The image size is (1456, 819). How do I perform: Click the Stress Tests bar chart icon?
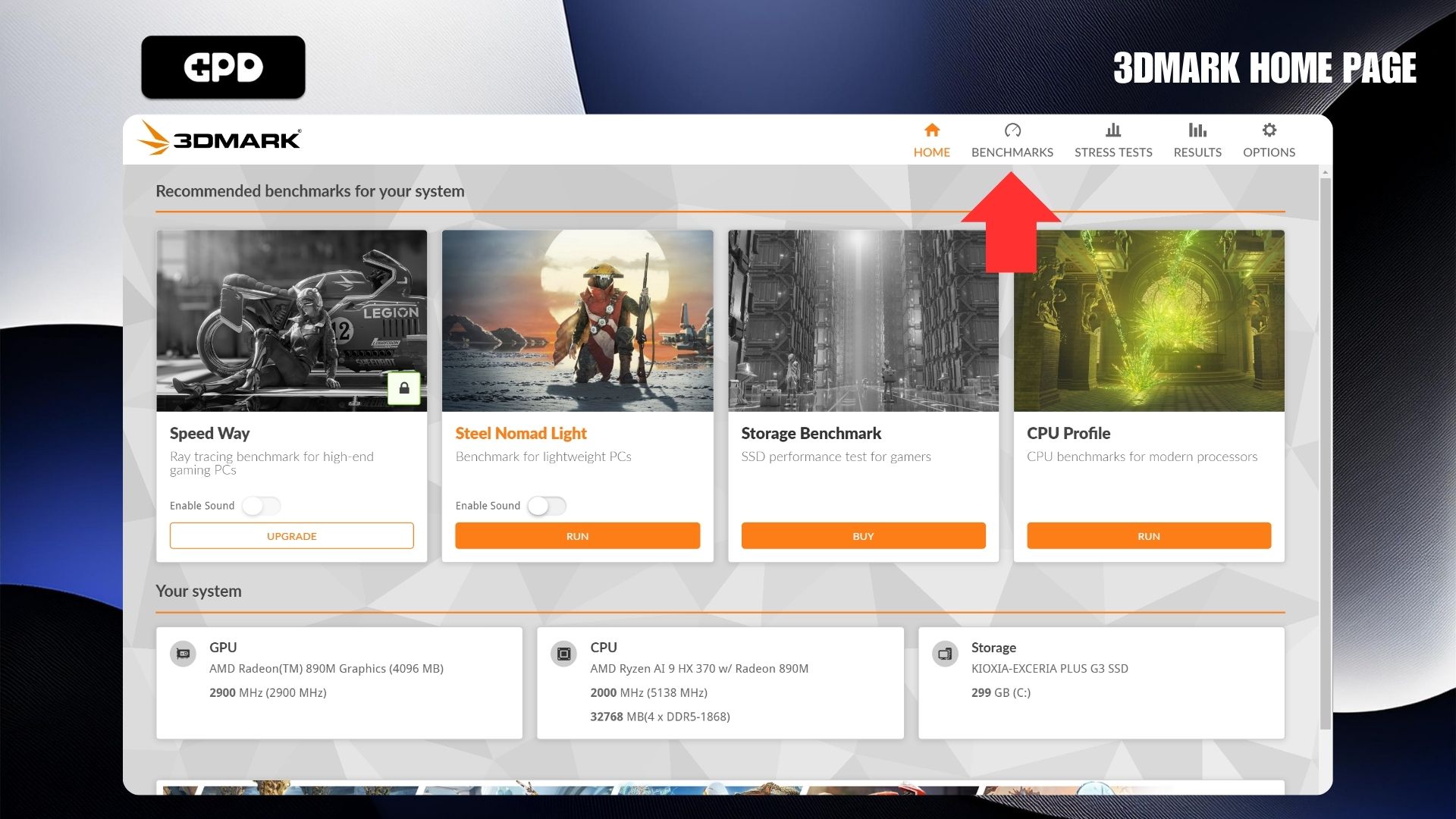1113,130
